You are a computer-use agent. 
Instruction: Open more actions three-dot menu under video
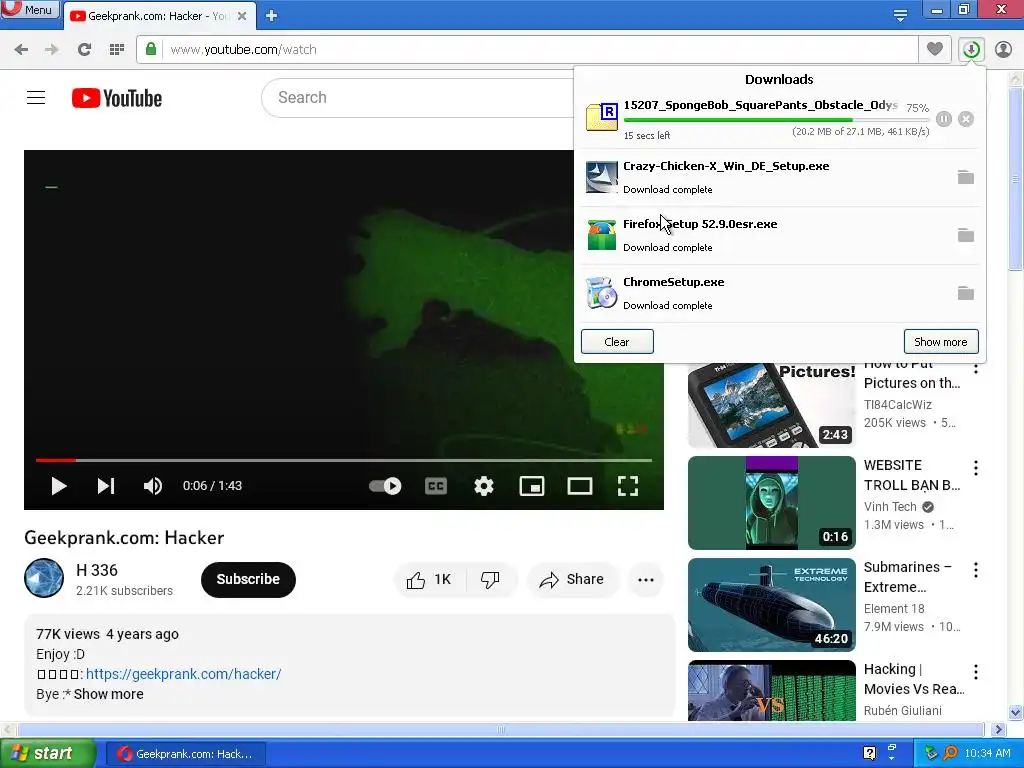point(646,579)
